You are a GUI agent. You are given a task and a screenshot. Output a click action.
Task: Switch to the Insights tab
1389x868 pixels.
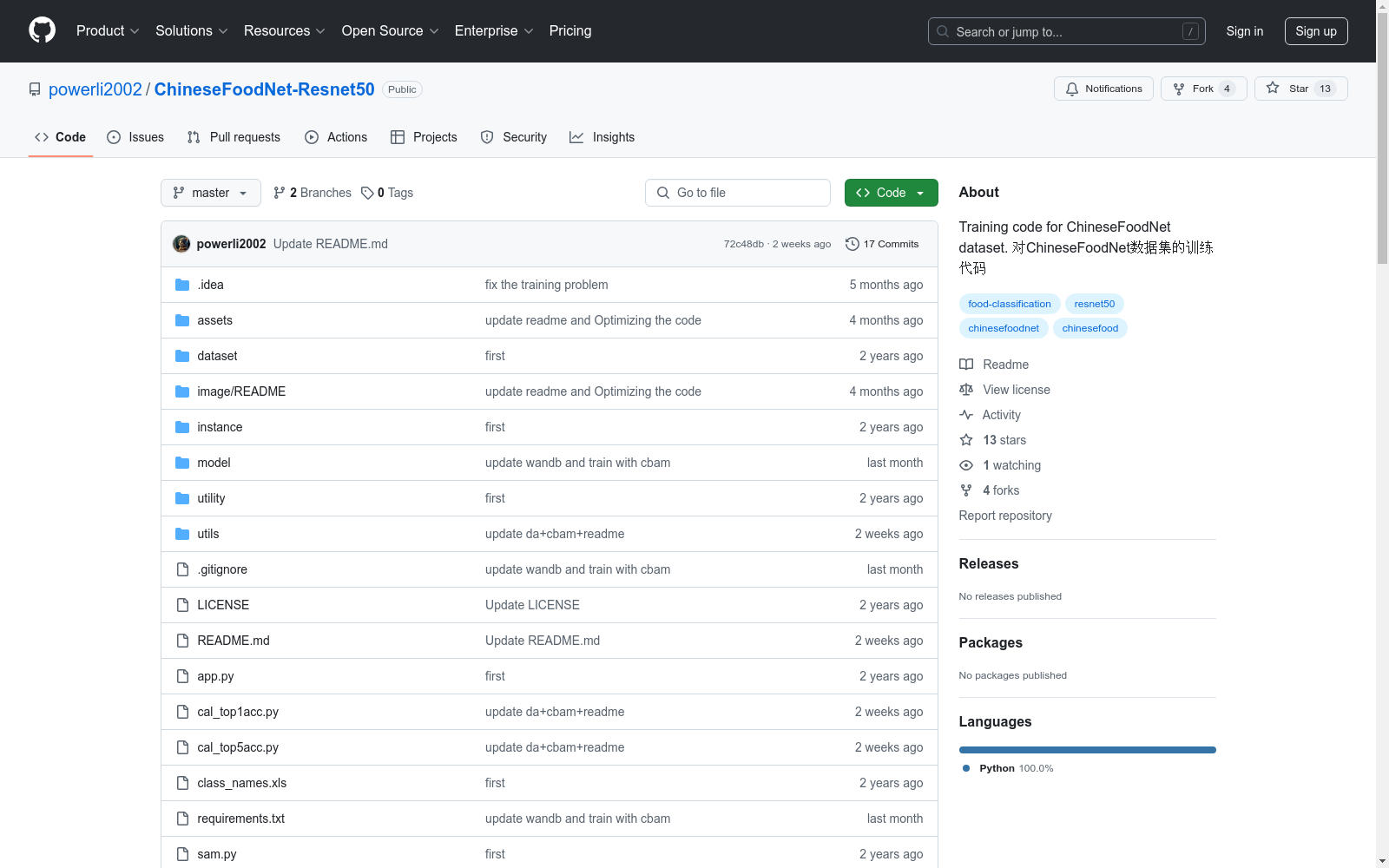click(x=602, y=137)
